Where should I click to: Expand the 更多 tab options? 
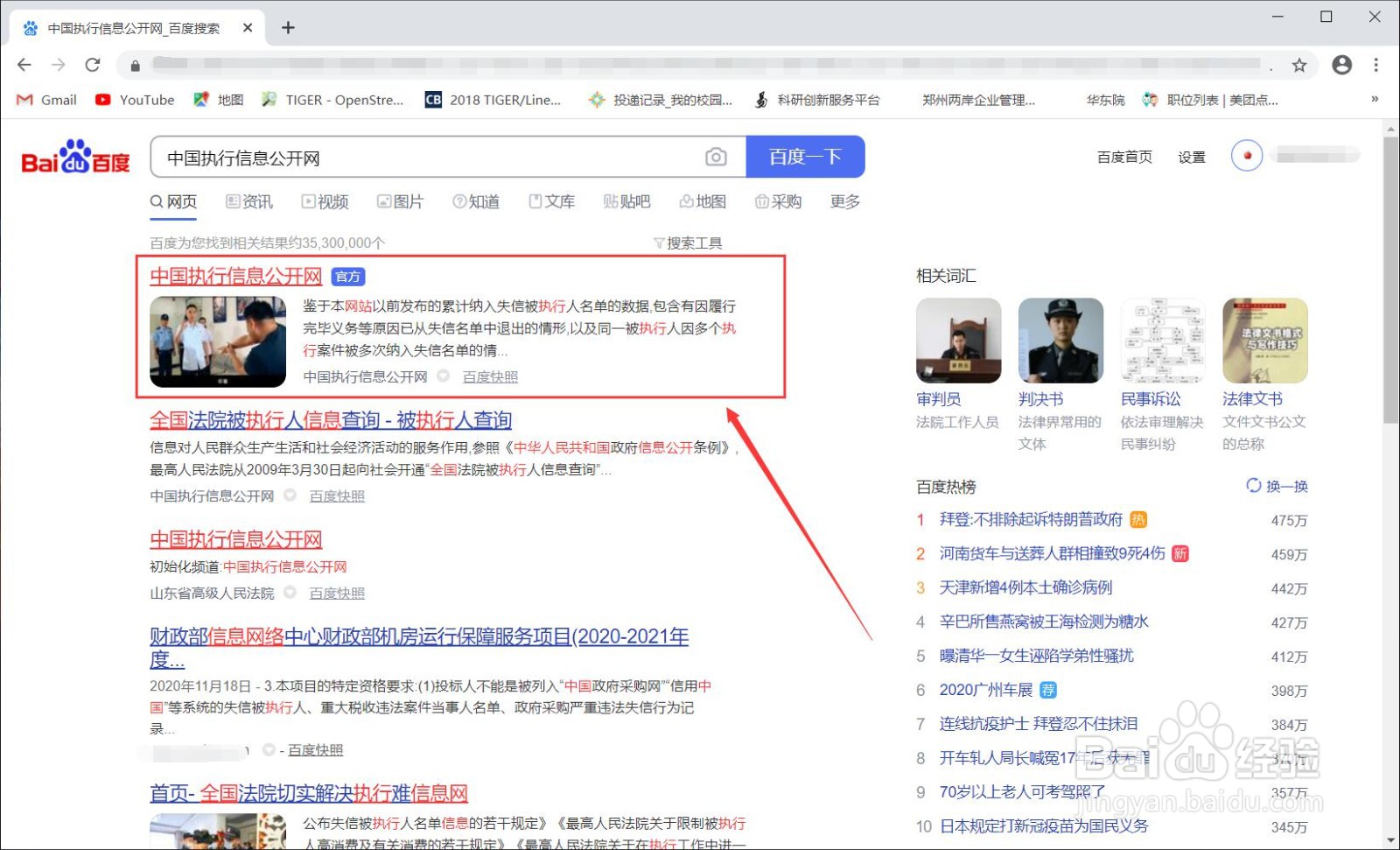(845, 201)
